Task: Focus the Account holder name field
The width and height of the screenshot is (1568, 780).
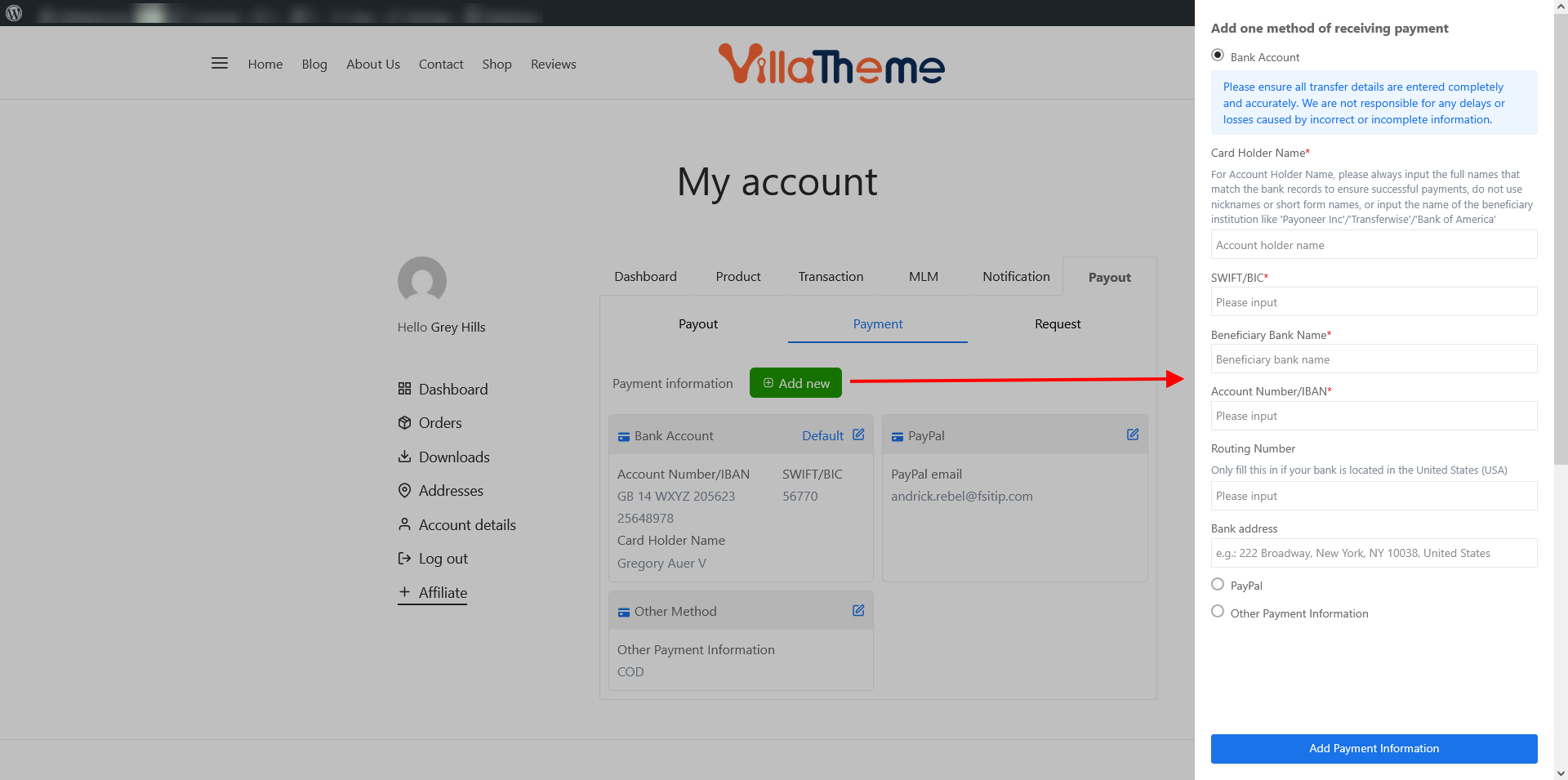Action: [1374, 244]
